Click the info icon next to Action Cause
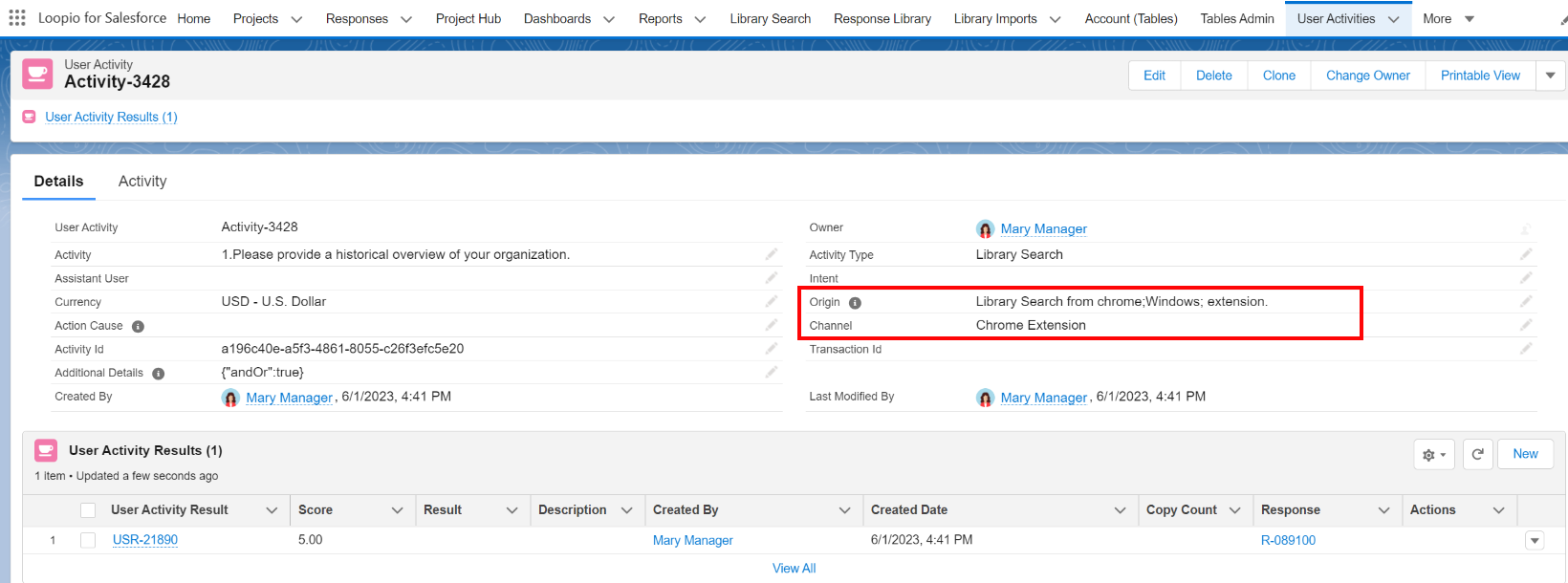 click(138, 326)
